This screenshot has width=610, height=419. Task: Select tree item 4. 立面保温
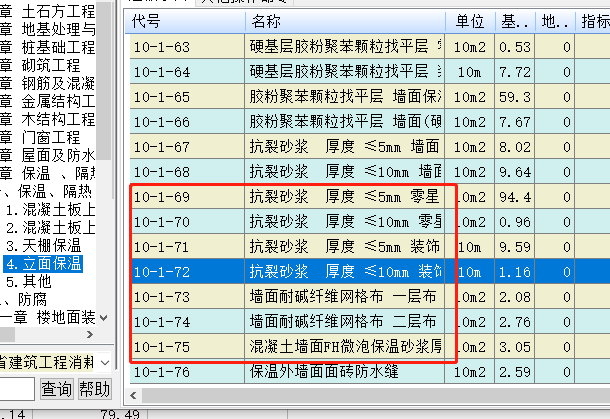[43, 263]
